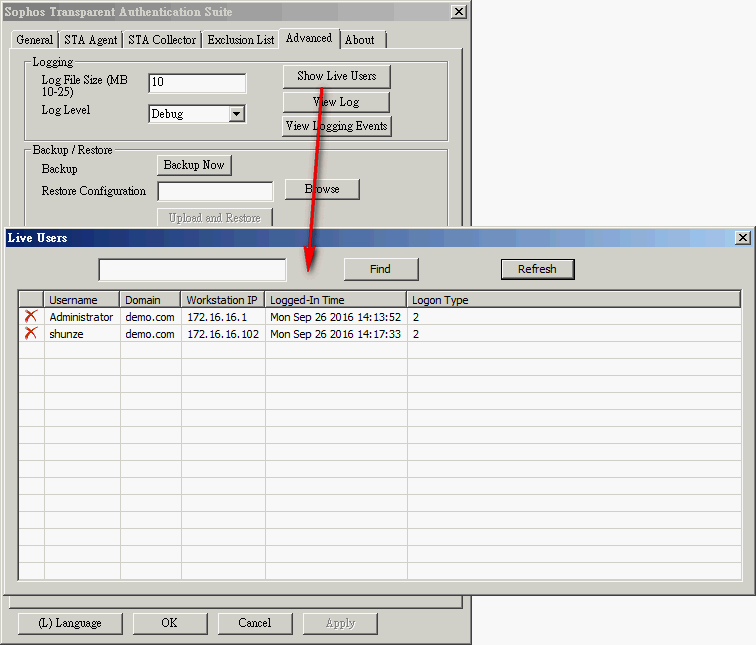
Task: Click login time Mon Sep 26 2016 14:13:52
Action: 336,317
